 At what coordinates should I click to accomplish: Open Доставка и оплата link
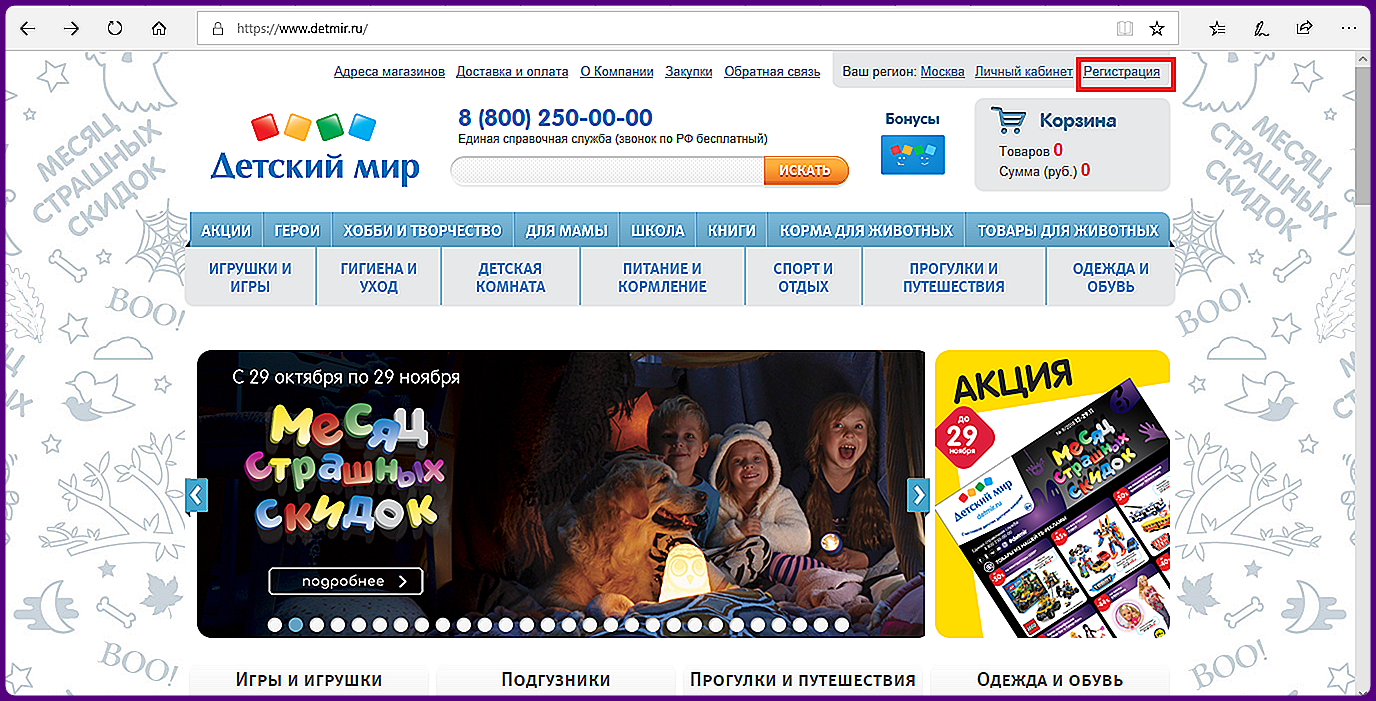tap(512, 72)
